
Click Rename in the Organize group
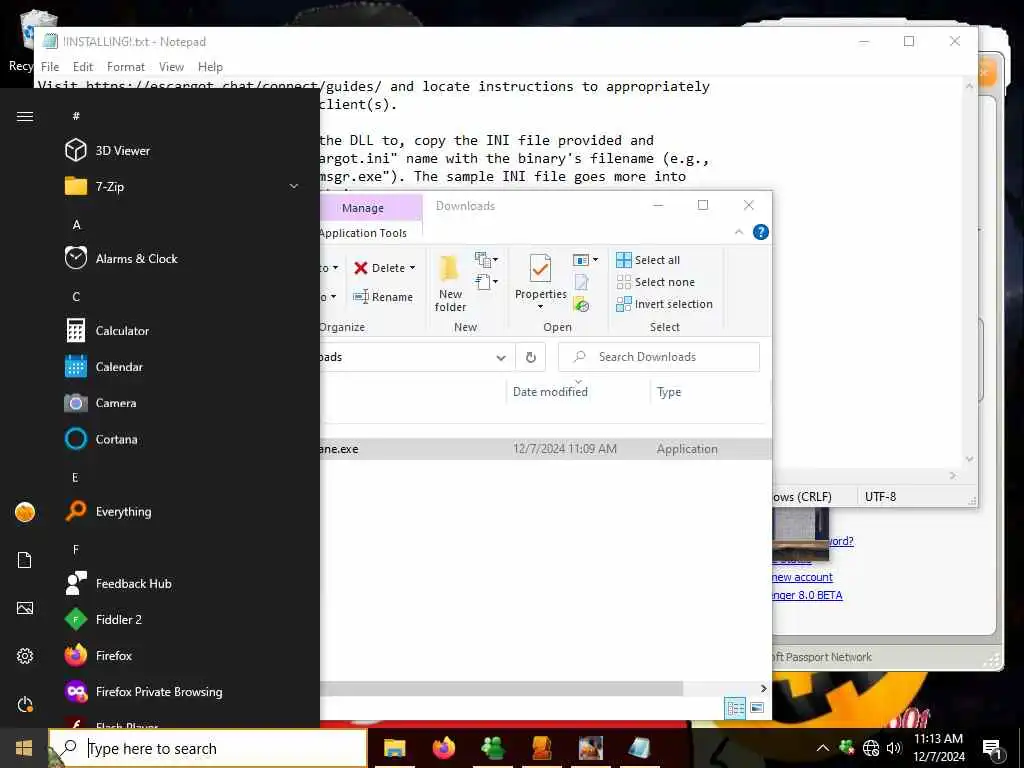383,297
